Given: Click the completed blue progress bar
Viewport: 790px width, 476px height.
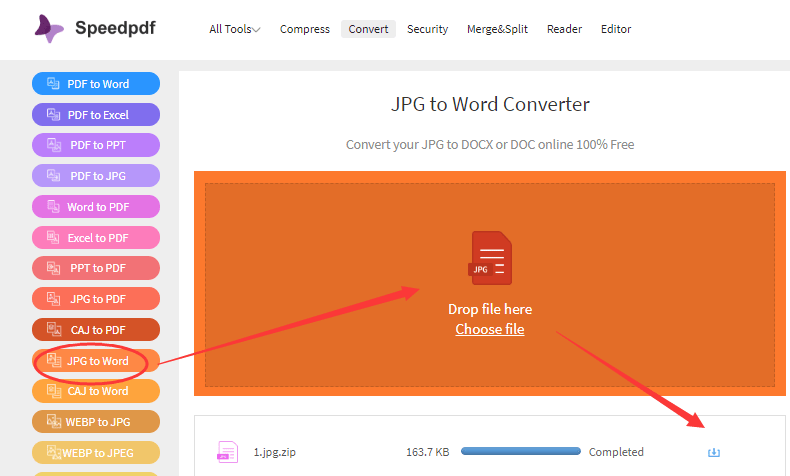Looking at the screenshot, I should coord(520,451).
